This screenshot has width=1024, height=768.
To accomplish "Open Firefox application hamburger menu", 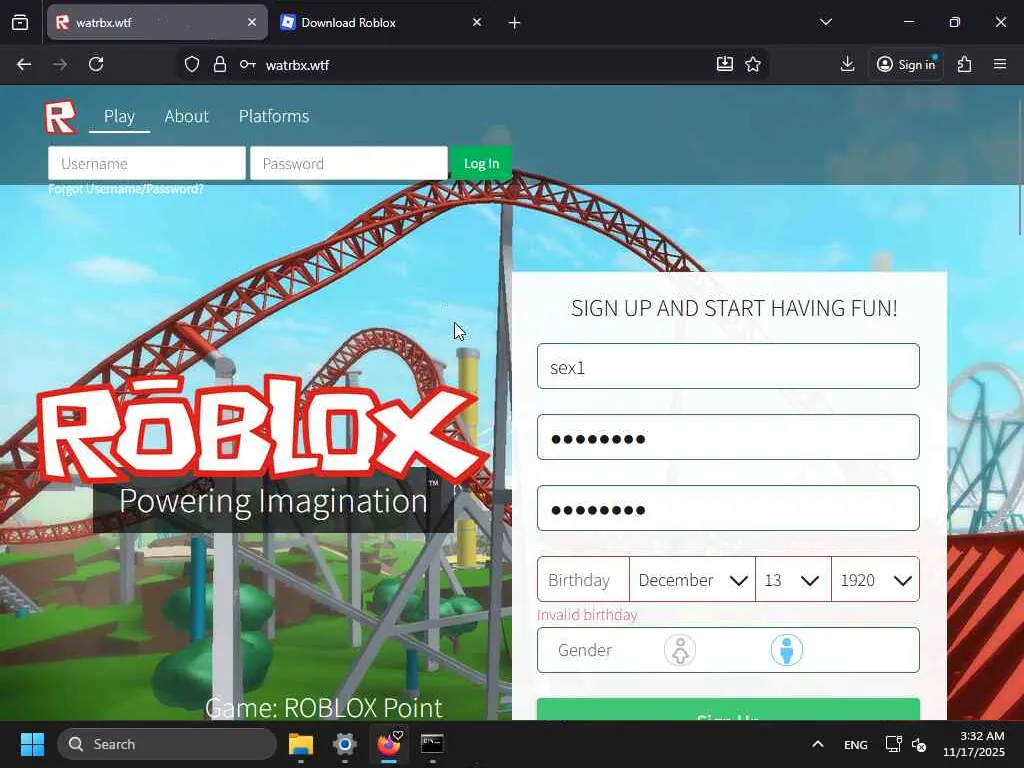I will (x=1000, y=64).
